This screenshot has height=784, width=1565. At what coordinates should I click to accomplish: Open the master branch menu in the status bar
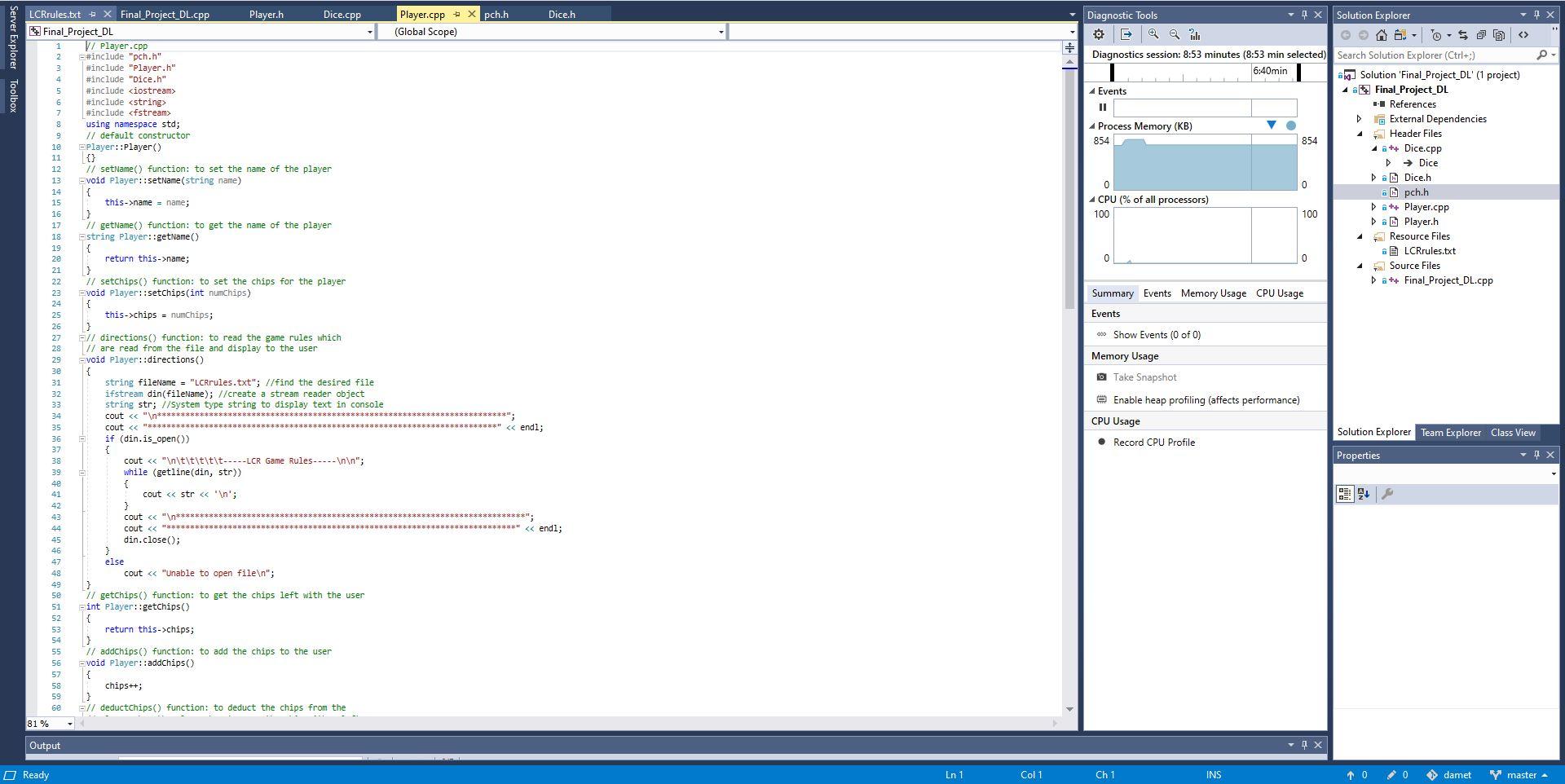coord(1520,775)
